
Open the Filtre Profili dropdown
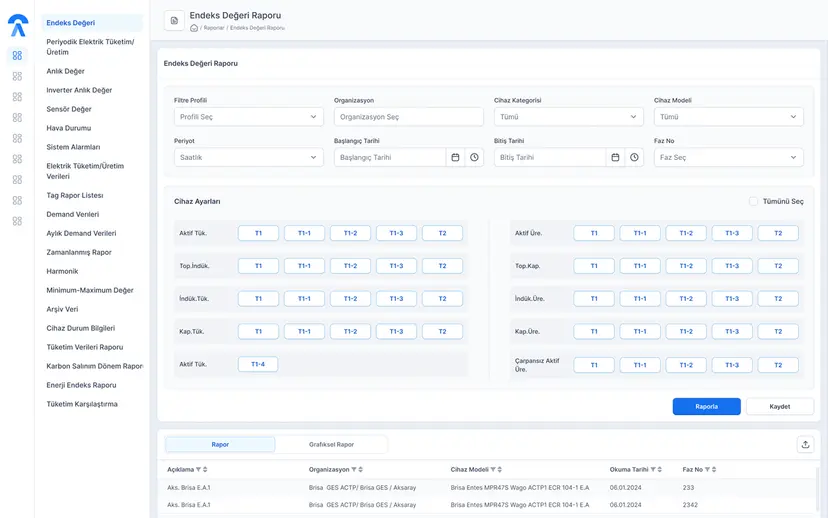click(249, 117)
